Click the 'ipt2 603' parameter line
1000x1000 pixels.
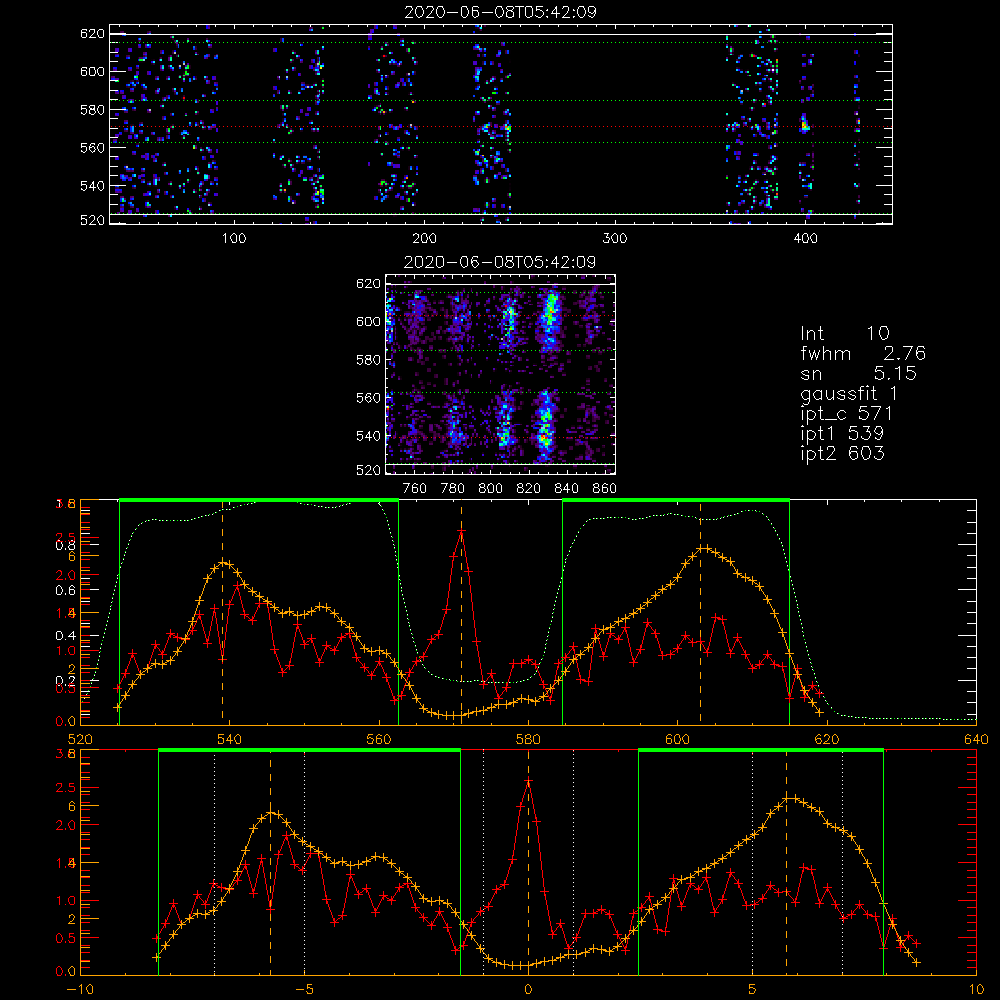click(842, 453)
